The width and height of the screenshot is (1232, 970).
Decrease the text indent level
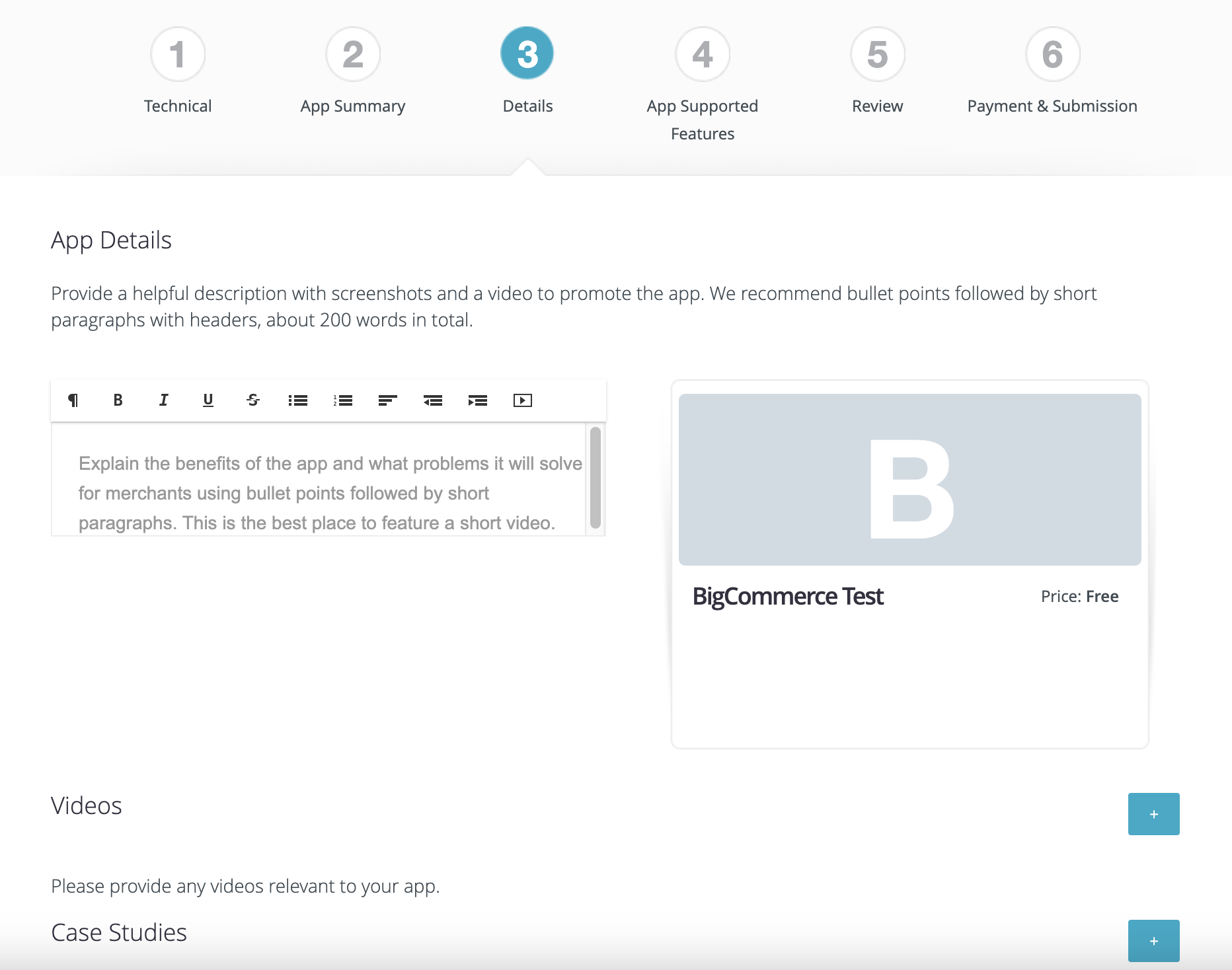(433, 400)
